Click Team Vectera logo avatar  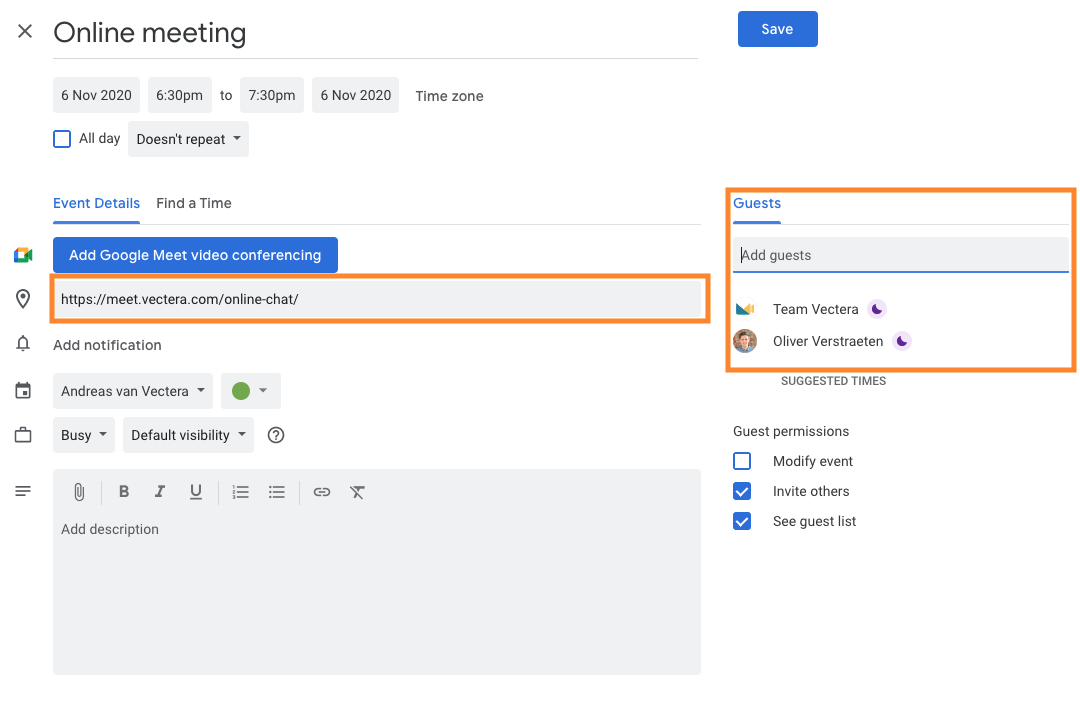pyautogui.click(x=745, y=309)
